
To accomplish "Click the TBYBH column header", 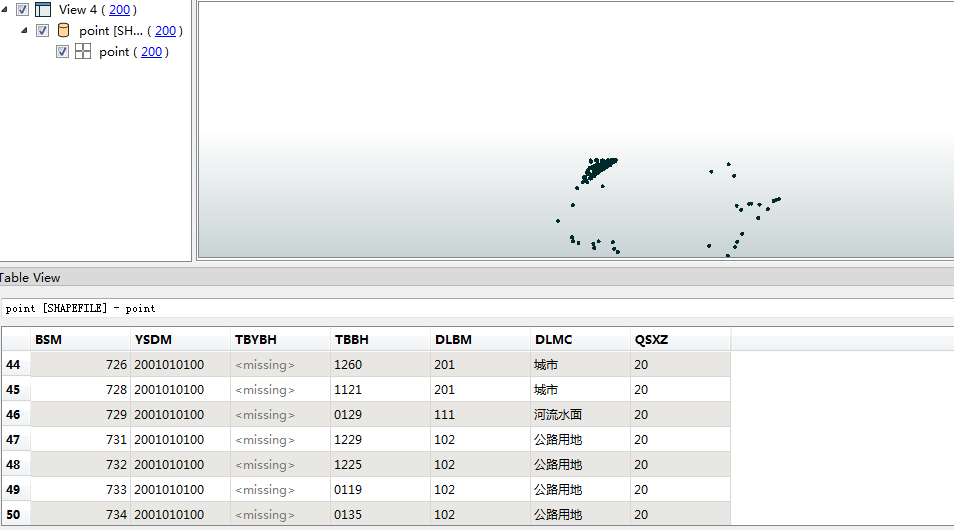I will (280, 340).
